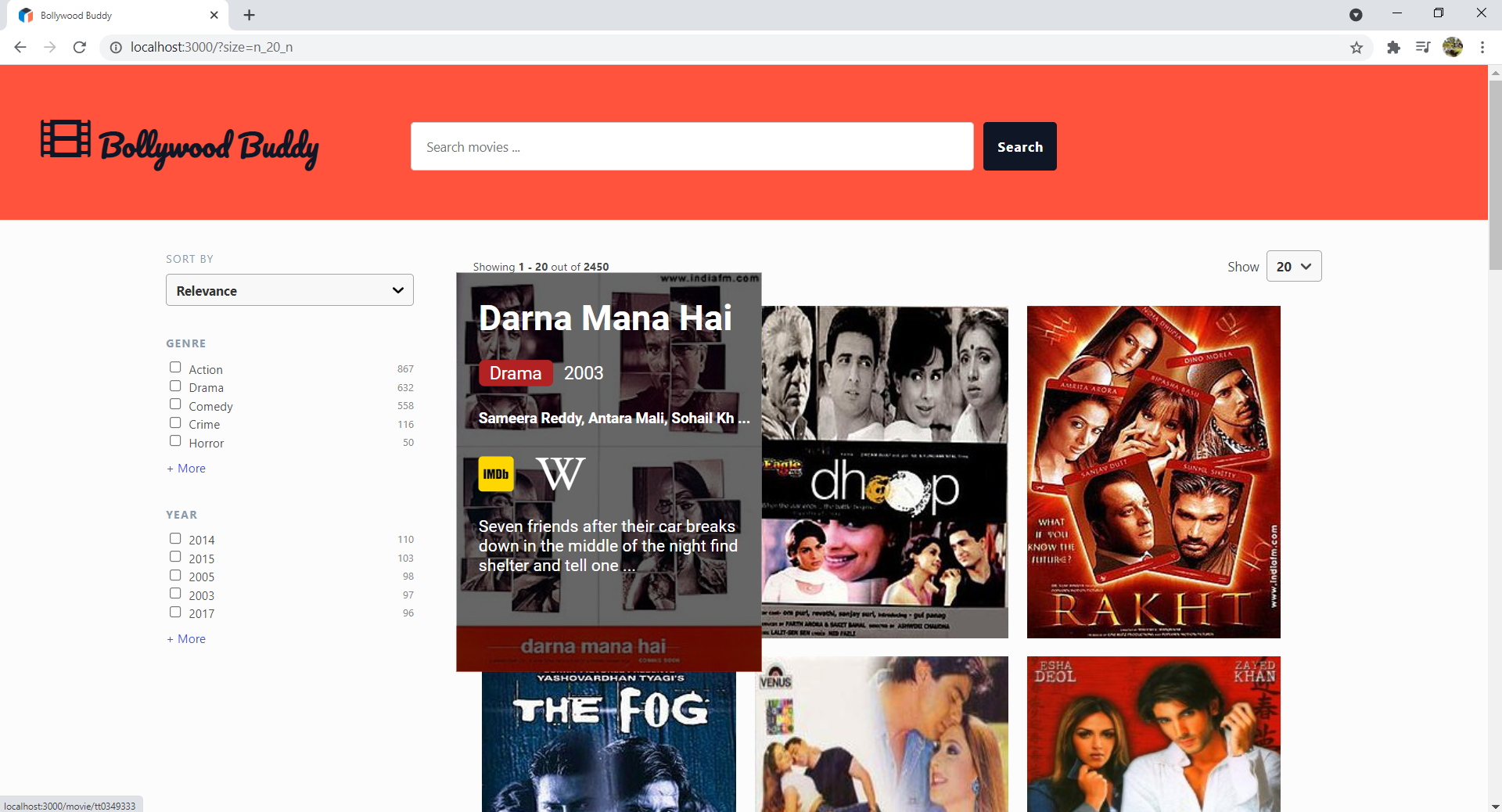Check the Comedy genre filter

(175, 404)
